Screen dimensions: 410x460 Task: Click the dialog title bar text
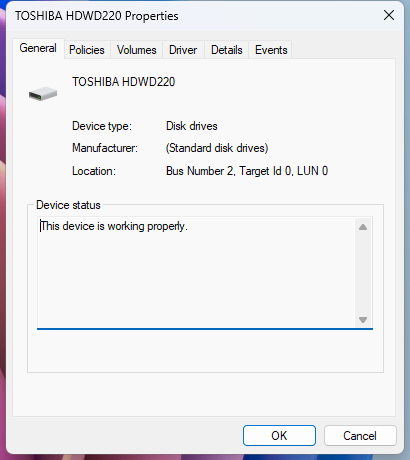point(97,16)
